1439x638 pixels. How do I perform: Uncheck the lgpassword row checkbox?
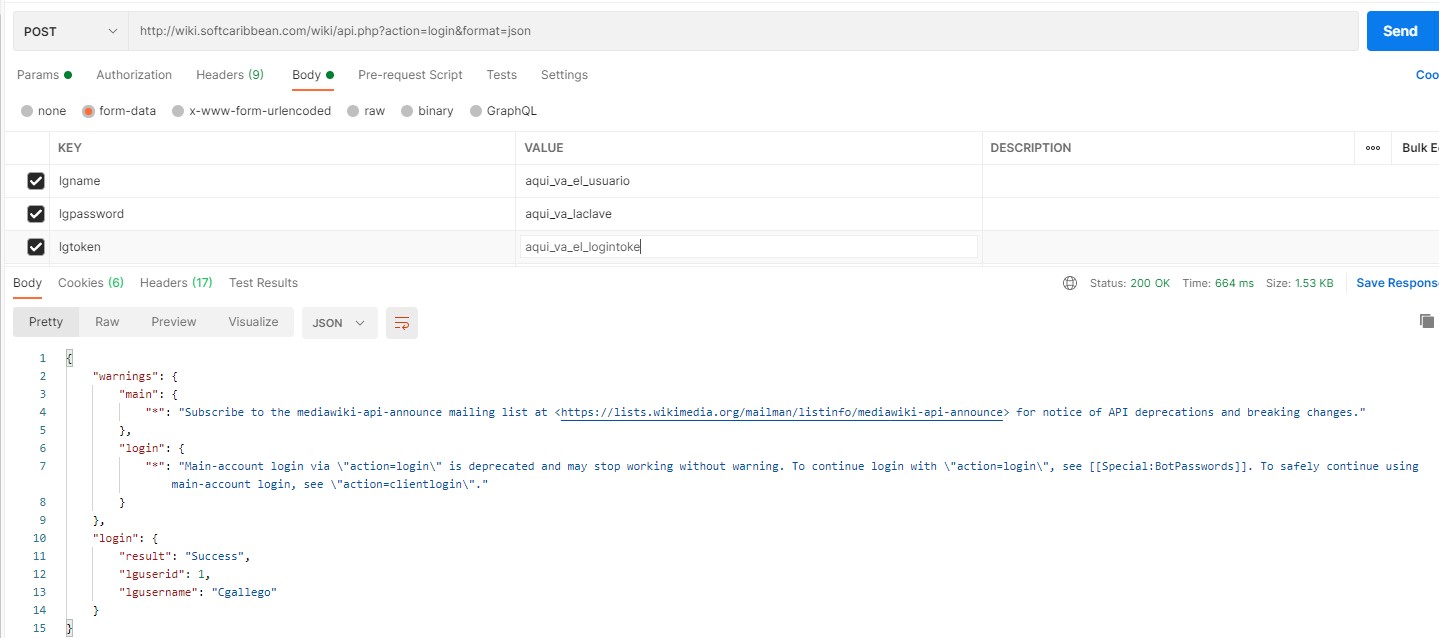pos(36,214)
